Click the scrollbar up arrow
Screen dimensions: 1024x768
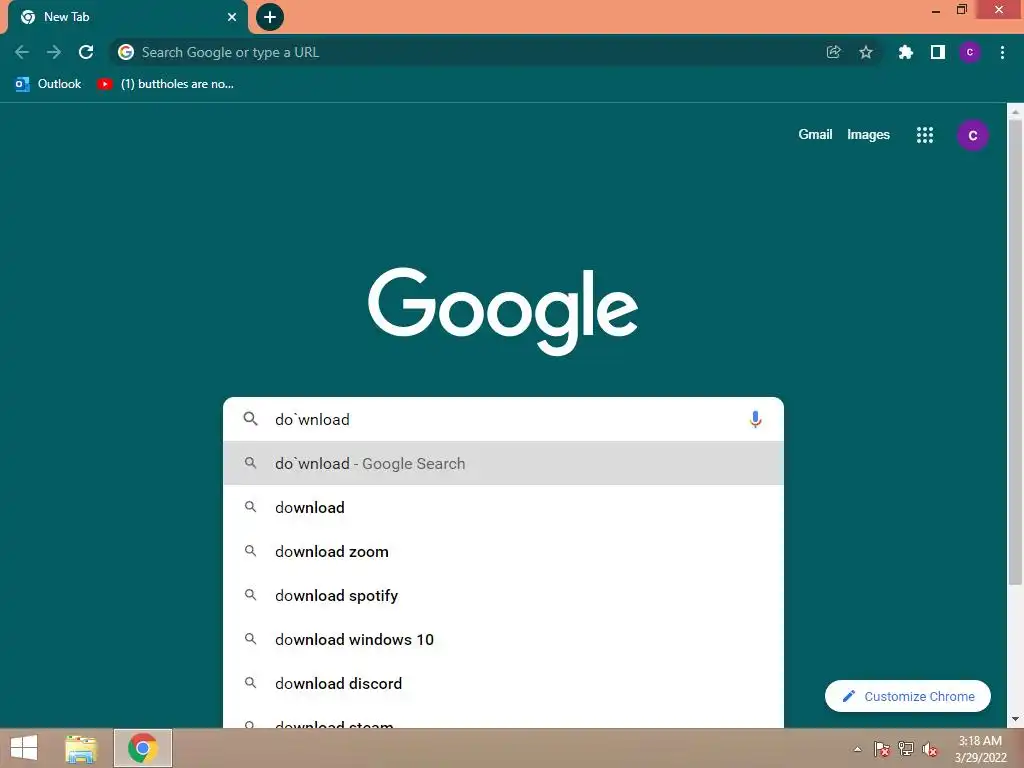[1015, 112]
